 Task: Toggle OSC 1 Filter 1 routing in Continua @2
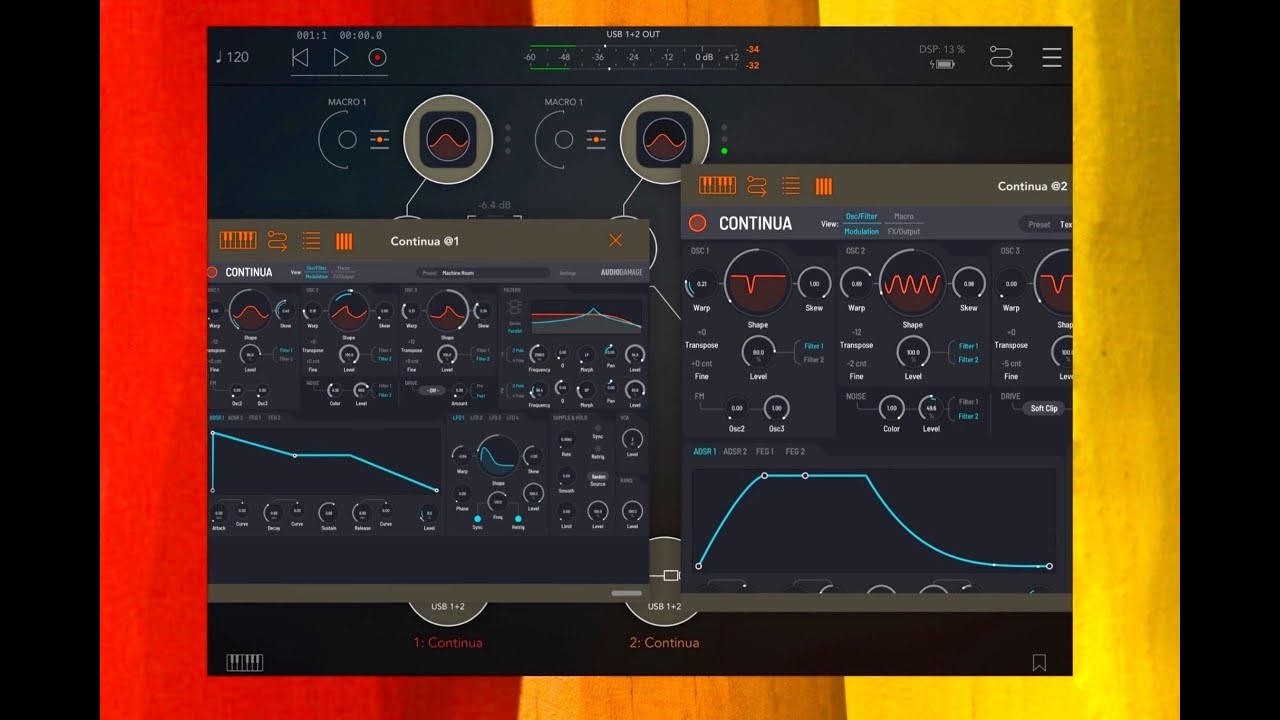pos(813,346)
